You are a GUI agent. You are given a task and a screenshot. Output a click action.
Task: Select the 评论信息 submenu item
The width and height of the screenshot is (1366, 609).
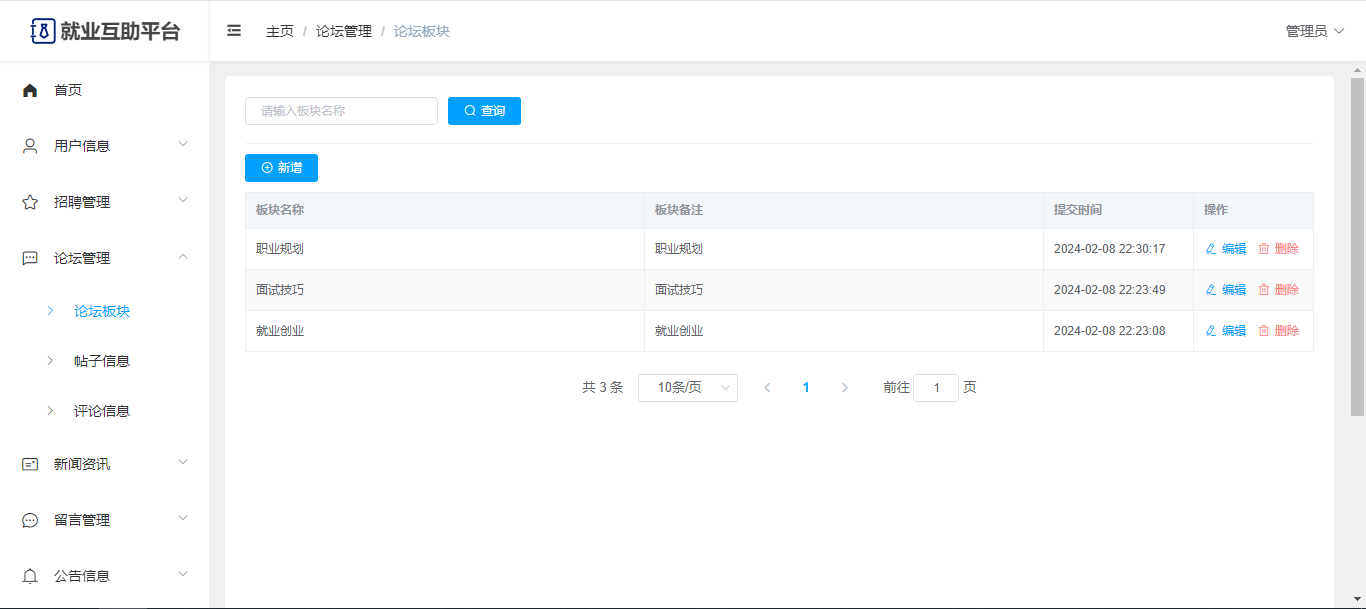coord(102,411)
